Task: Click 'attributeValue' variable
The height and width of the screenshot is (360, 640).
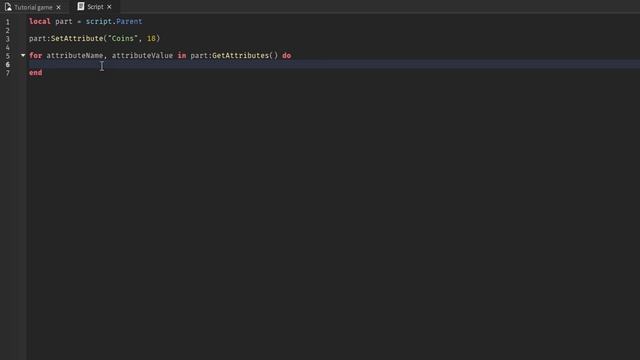Action: (x=142, y=55)
